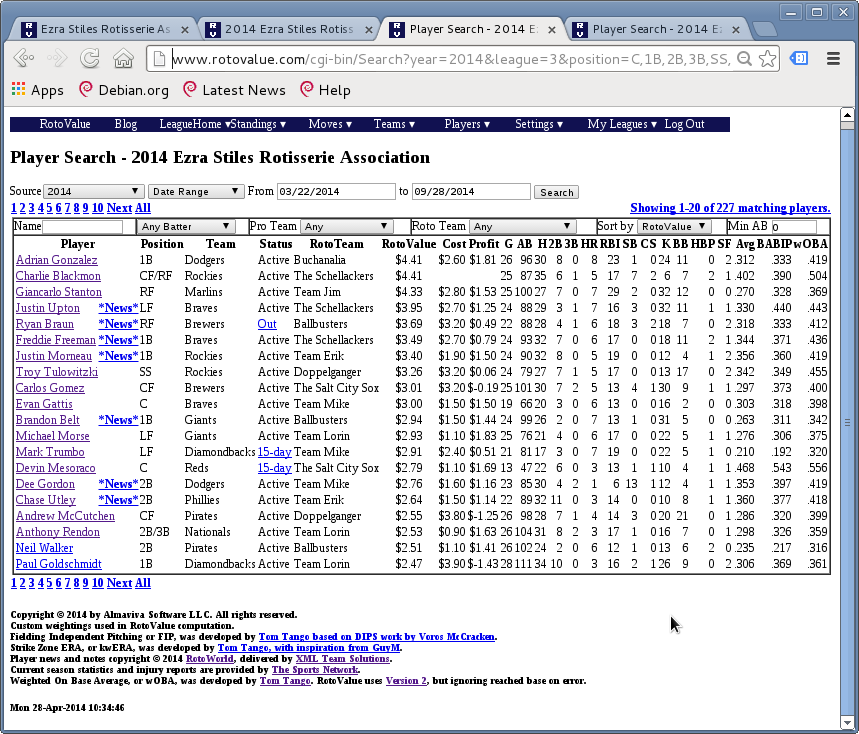Open the Blog nav item

(x=125, y=124)
